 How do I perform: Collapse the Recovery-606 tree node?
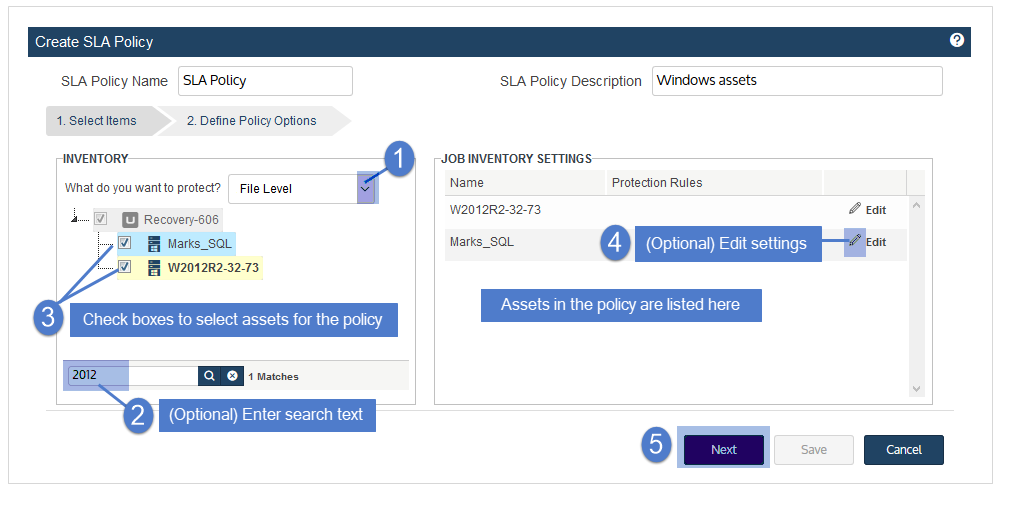point(76,217)
